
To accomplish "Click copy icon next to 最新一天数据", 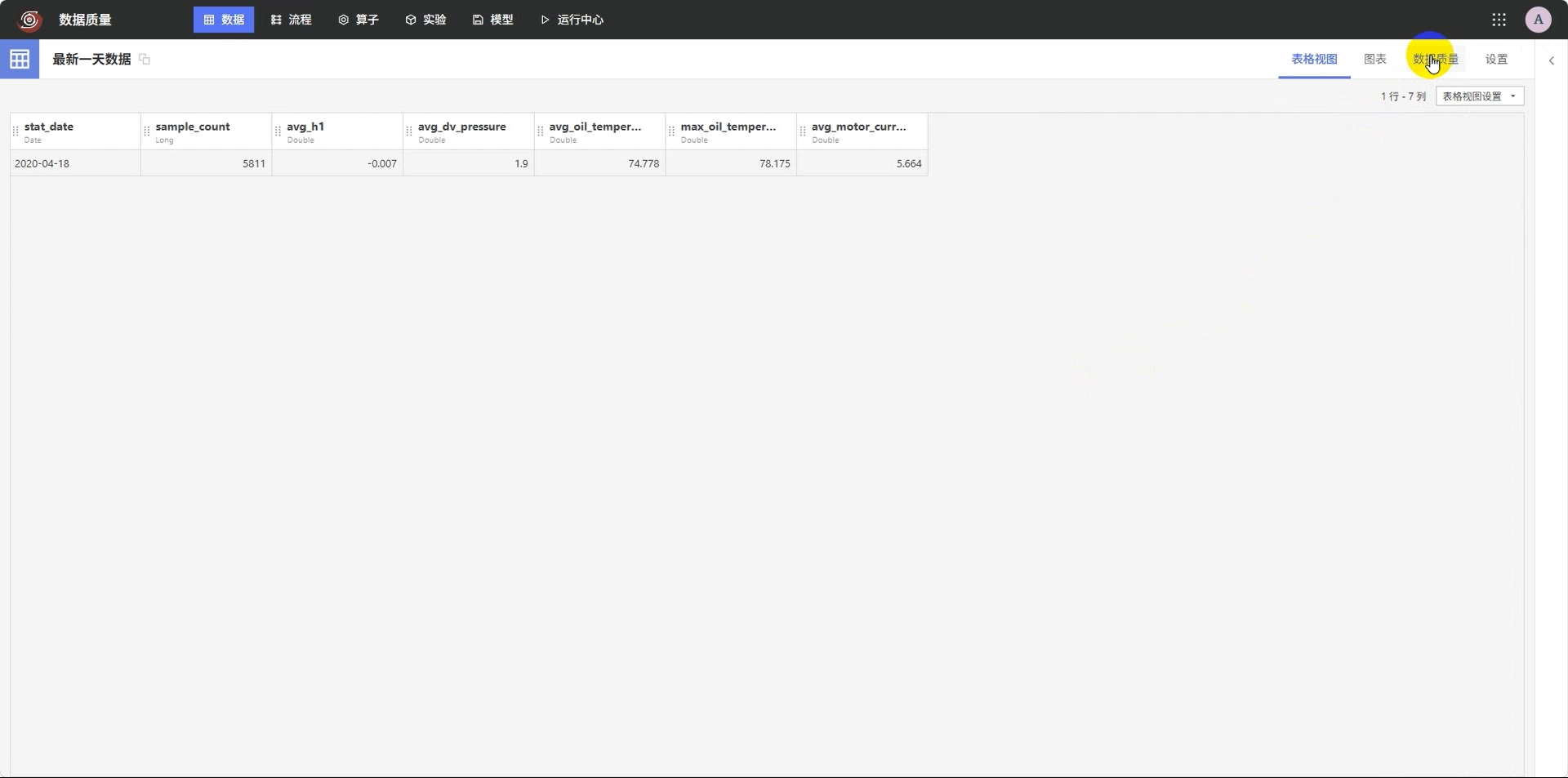I will coord(145,59).
